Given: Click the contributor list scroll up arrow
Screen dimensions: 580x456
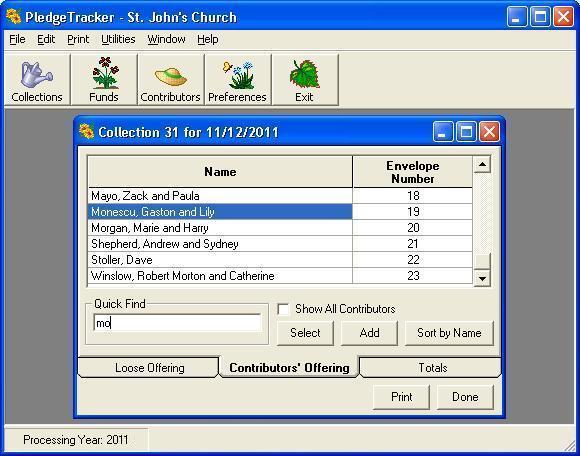Looking at the screenshot, I should (482, 164).
